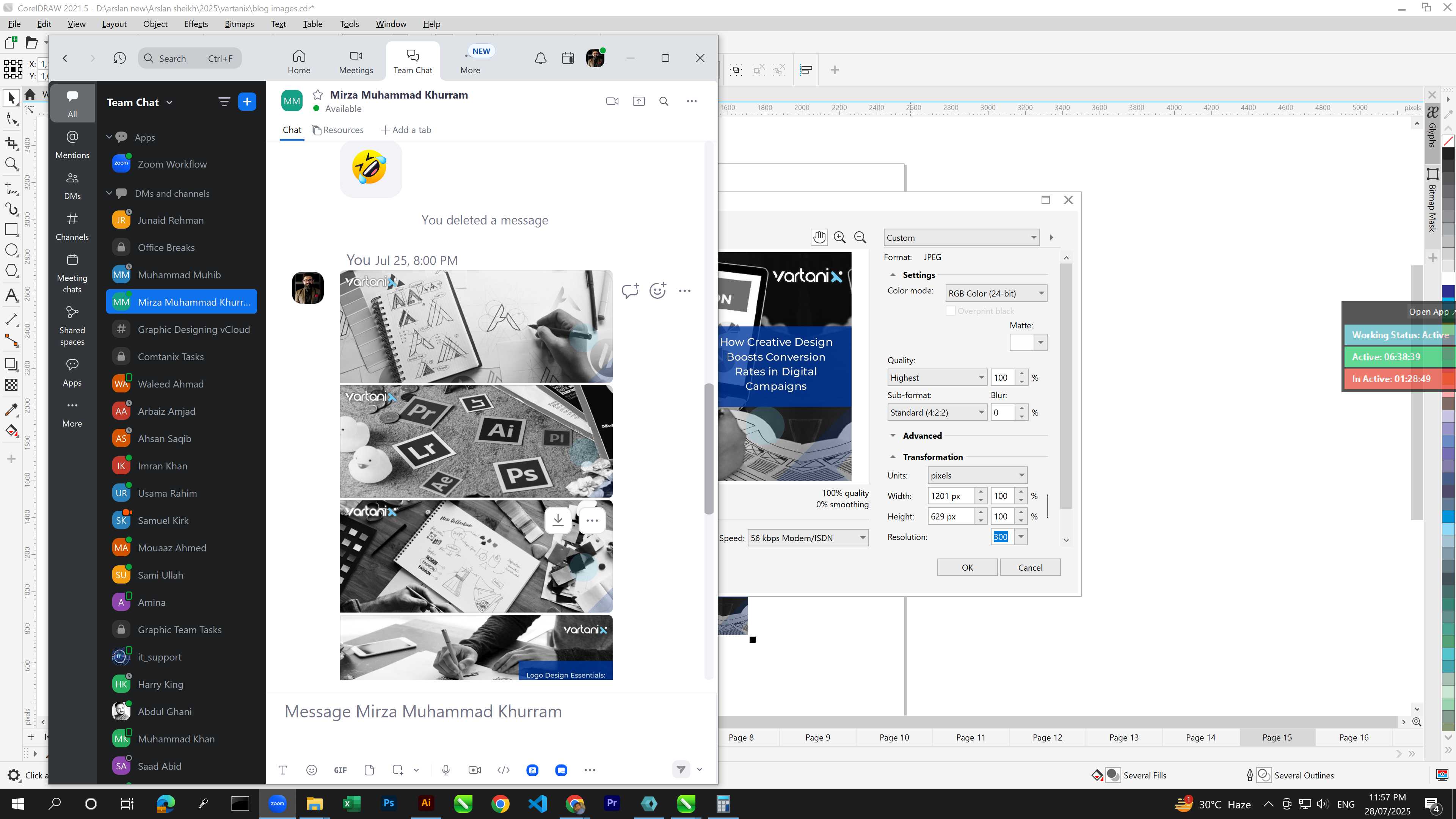
Task: Click the Message Mirza Muhammad Khurram input
Action: tap(492, 712)
